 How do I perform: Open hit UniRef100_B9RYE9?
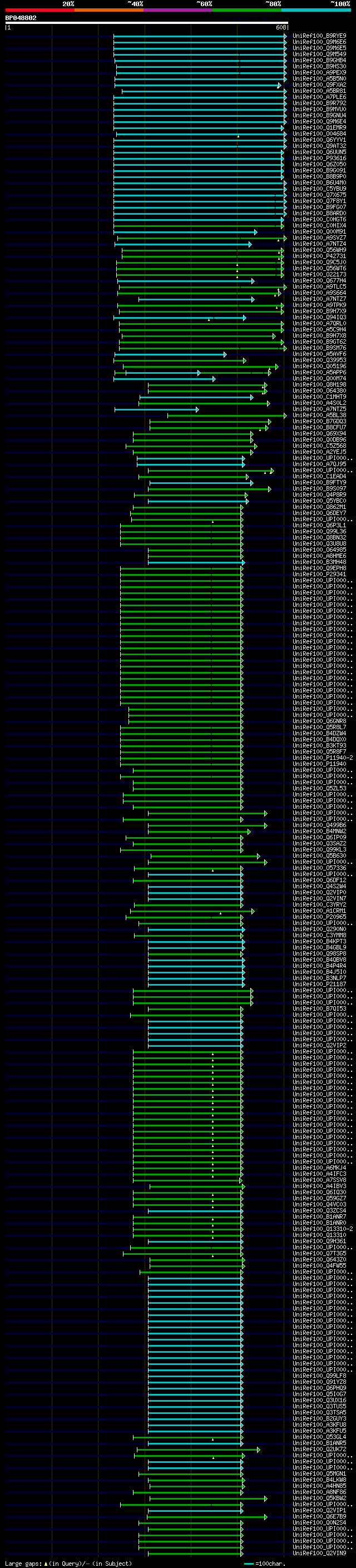pyautogui.click(x=319, y=36)
